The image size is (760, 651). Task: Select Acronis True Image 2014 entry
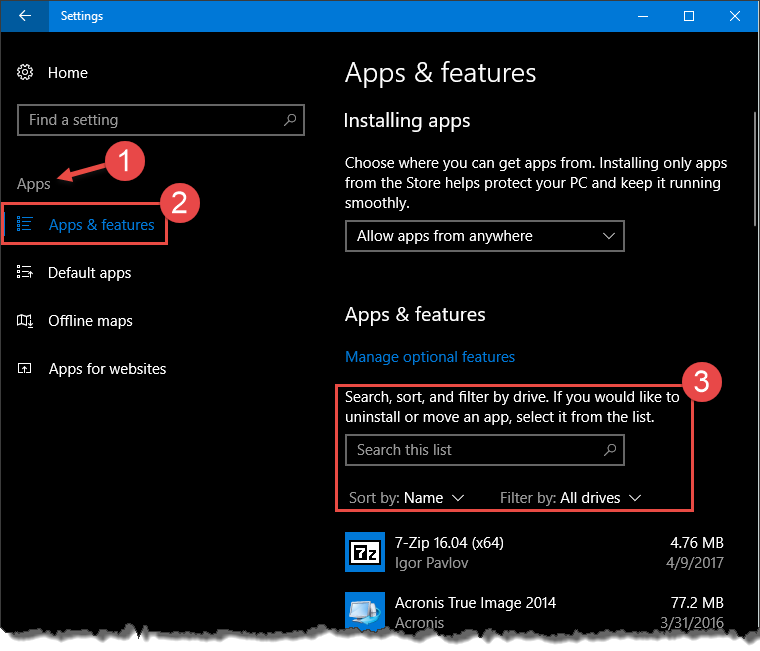(534, 611)
